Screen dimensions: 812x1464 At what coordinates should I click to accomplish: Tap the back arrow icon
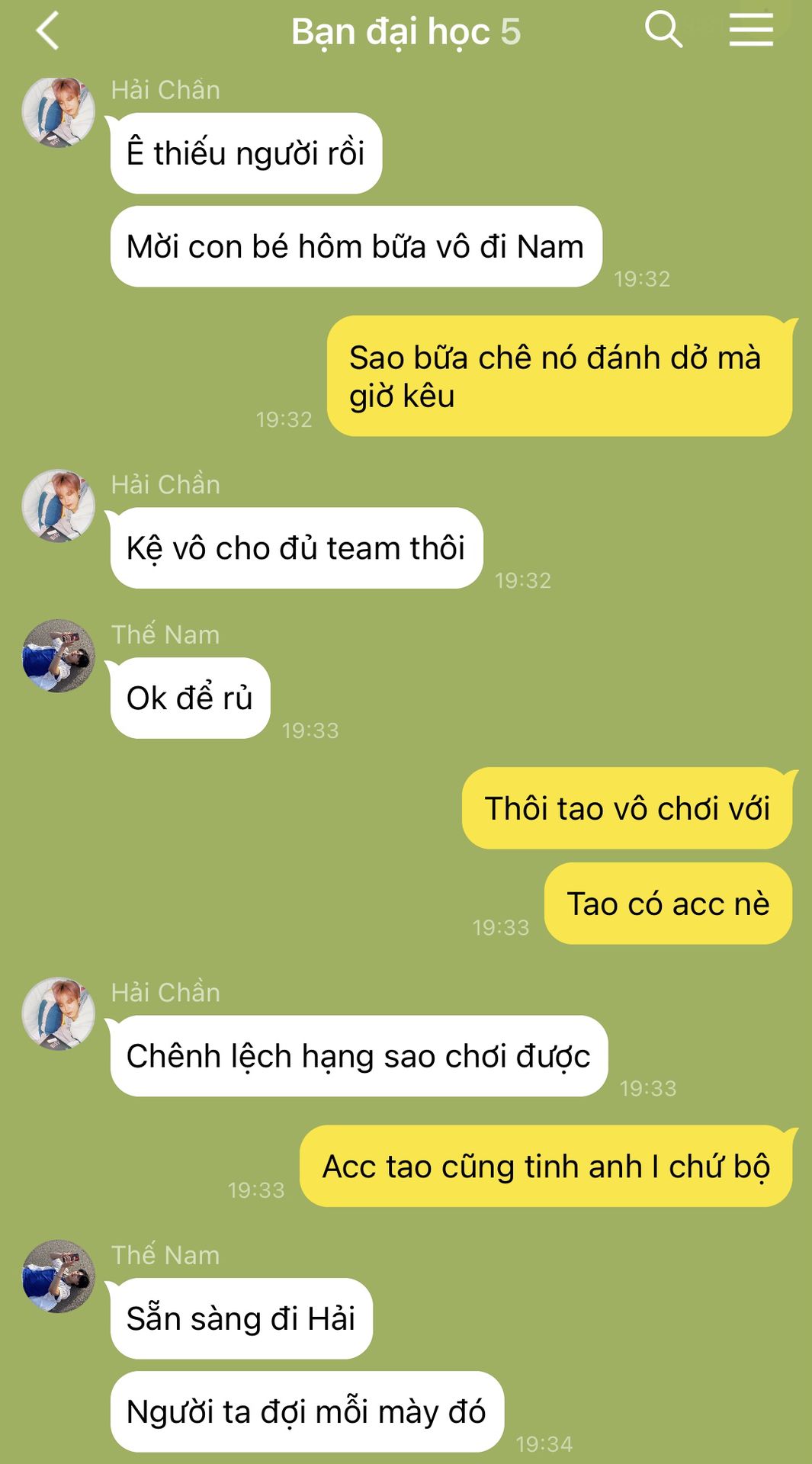48,31
